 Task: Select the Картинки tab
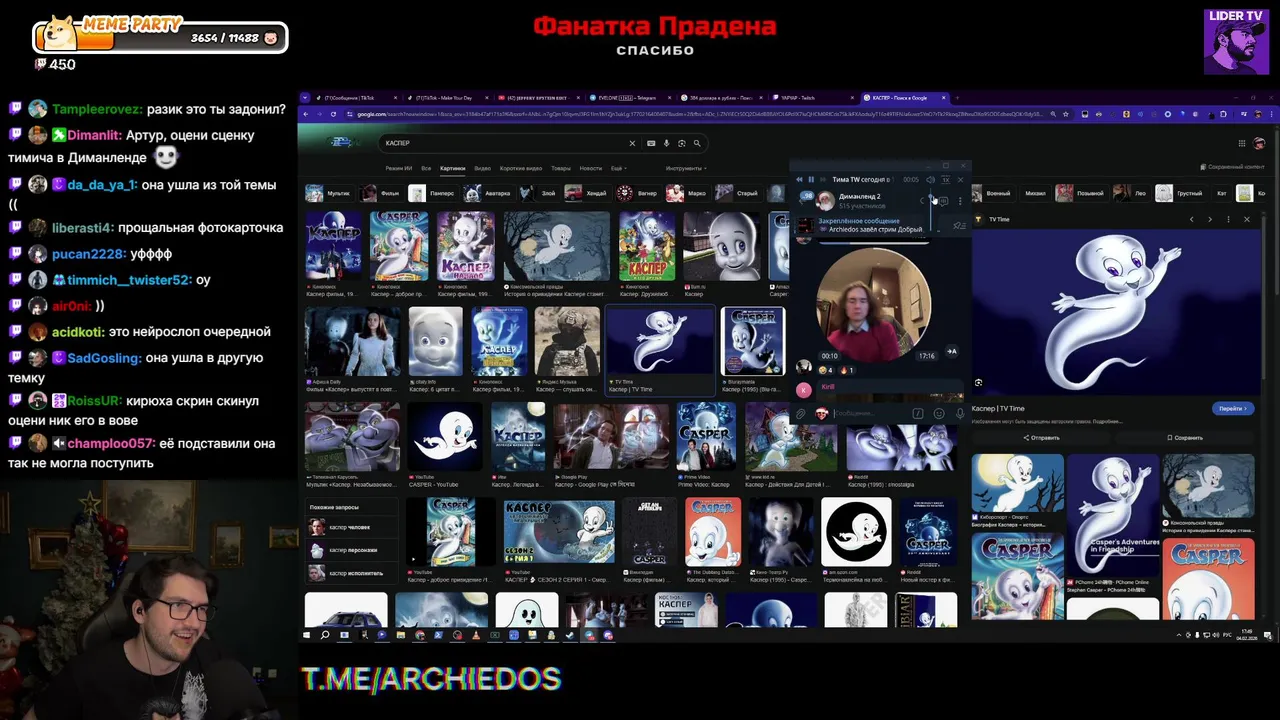[453, 168]
